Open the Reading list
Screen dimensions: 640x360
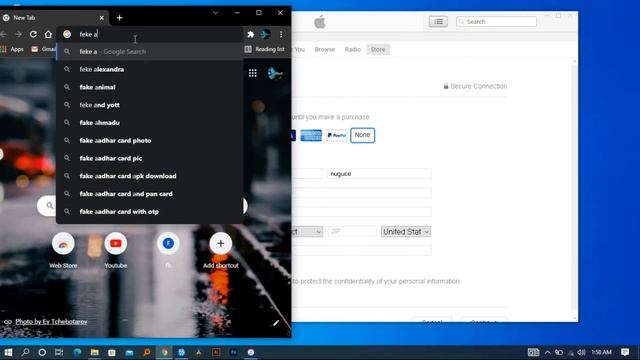[264, 49]
